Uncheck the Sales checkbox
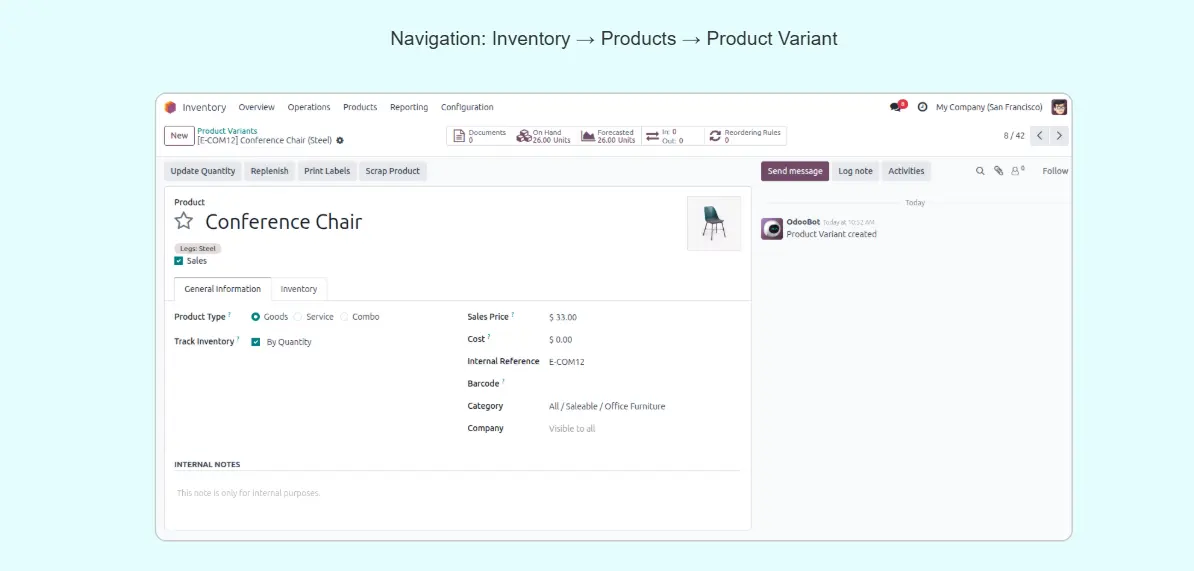 179,261
